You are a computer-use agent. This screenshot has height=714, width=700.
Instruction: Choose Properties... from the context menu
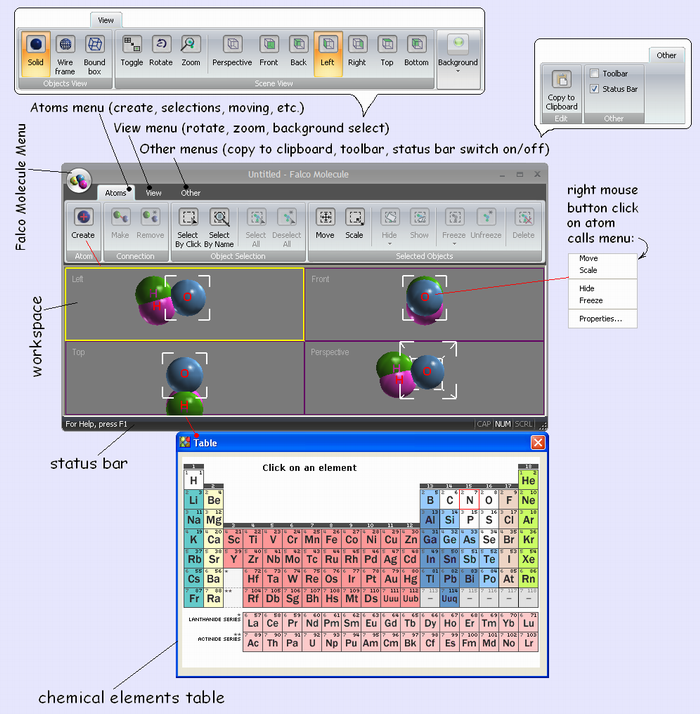[601, 319]
